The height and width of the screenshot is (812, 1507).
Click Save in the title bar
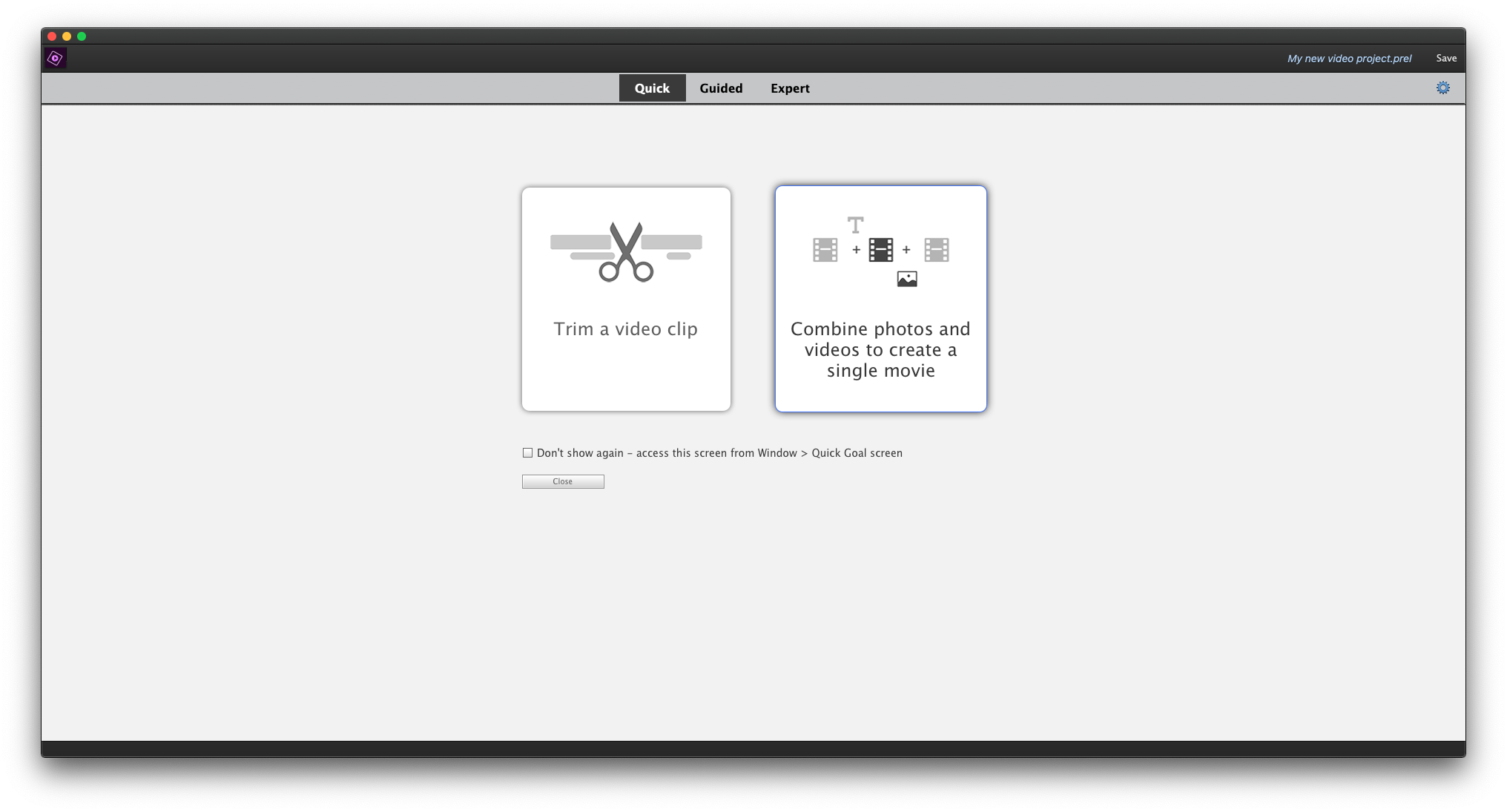click(1445, 58)
